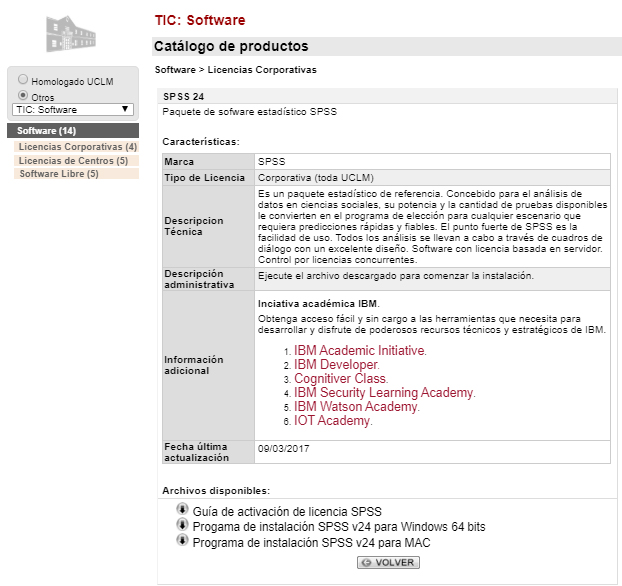The height and width of the screenshot is (586, 622).
Task: Download icon for SPSS v24 MAC installer
Action: (x=182, y=540)
